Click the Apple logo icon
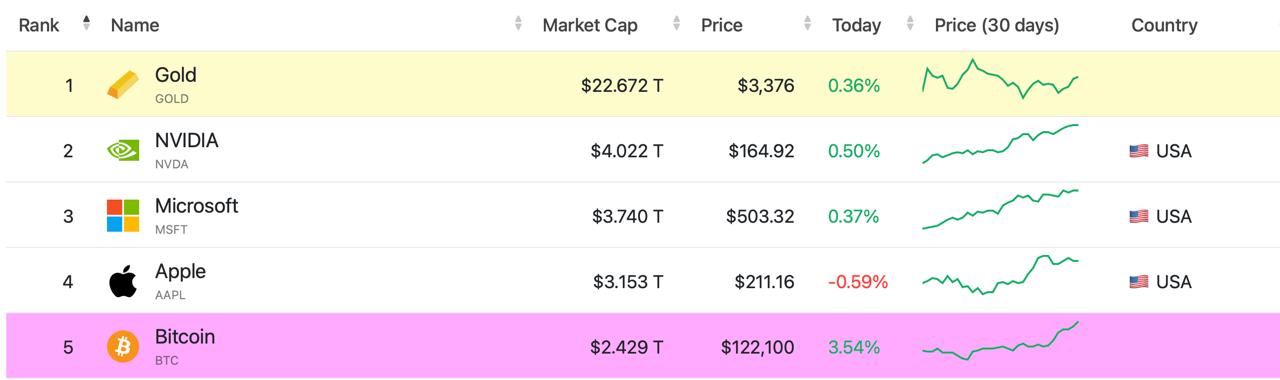 (x=123, y=281)
